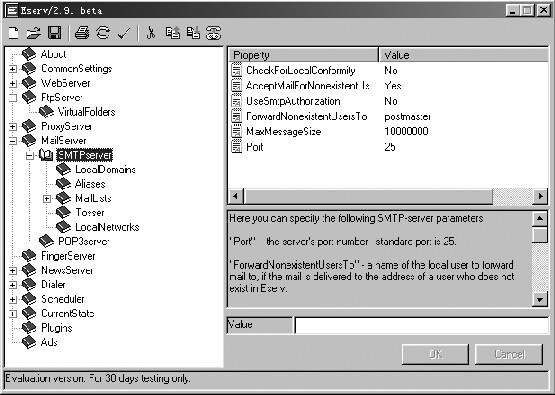Click the description pane scroll down arrow
Image resolution: width=555 pixels, height=395 pixels.
pyautogui.click(x=539, y=299)
